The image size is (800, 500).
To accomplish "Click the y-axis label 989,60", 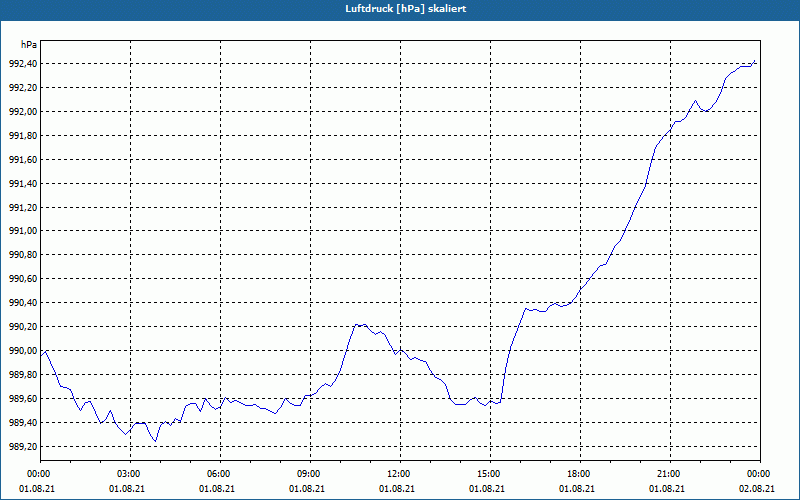I will 23,399.
